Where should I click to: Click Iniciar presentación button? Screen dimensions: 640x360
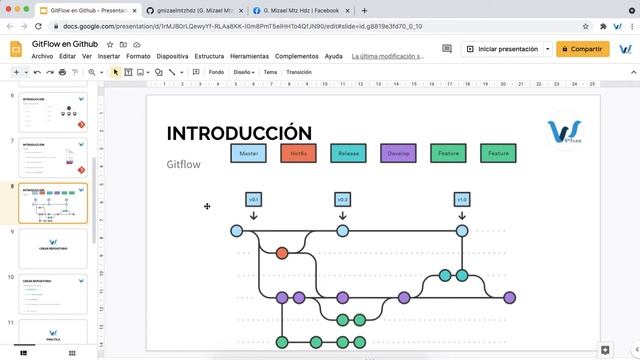[x=502, y=49]
